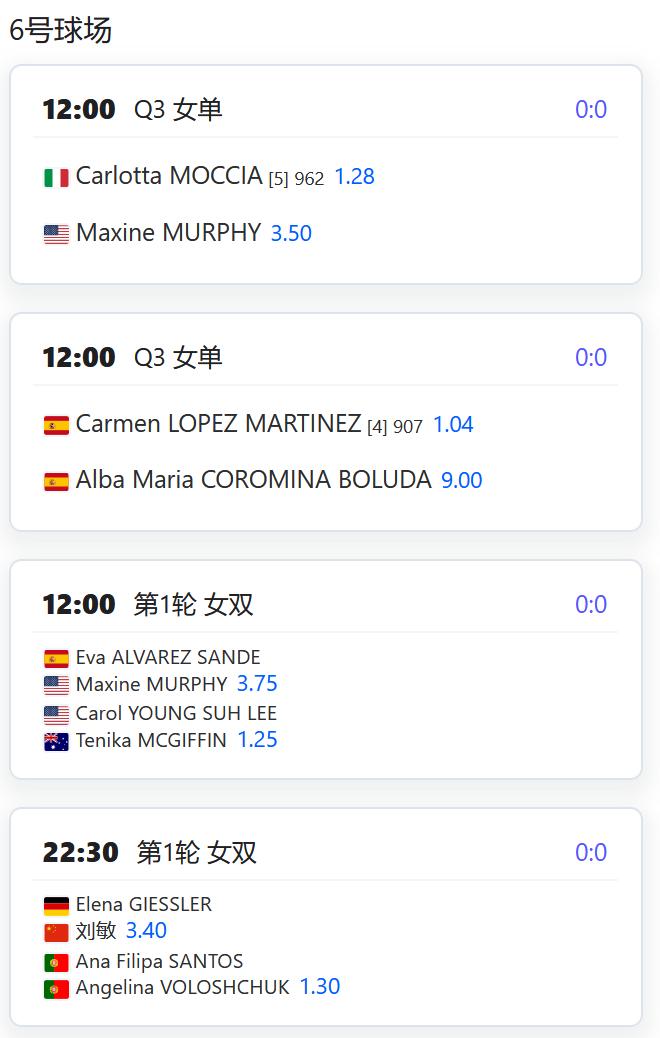Open the 0:0 score of the 22:30 match
The width and height of the screenshot is (660, 1038).
[590, 852]
